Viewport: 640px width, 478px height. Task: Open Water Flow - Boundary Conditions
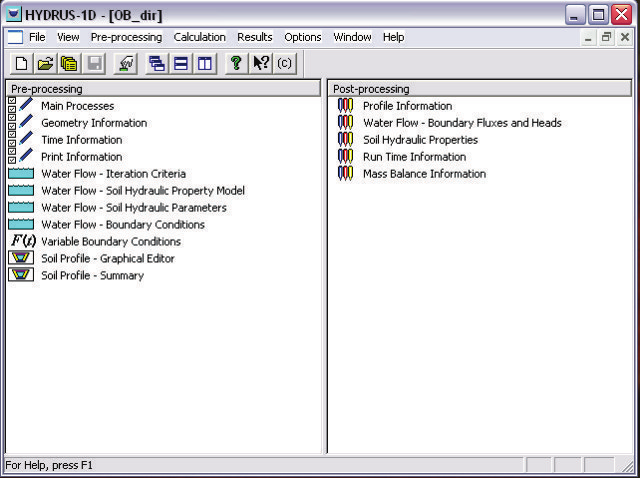(x=123, y=225)
